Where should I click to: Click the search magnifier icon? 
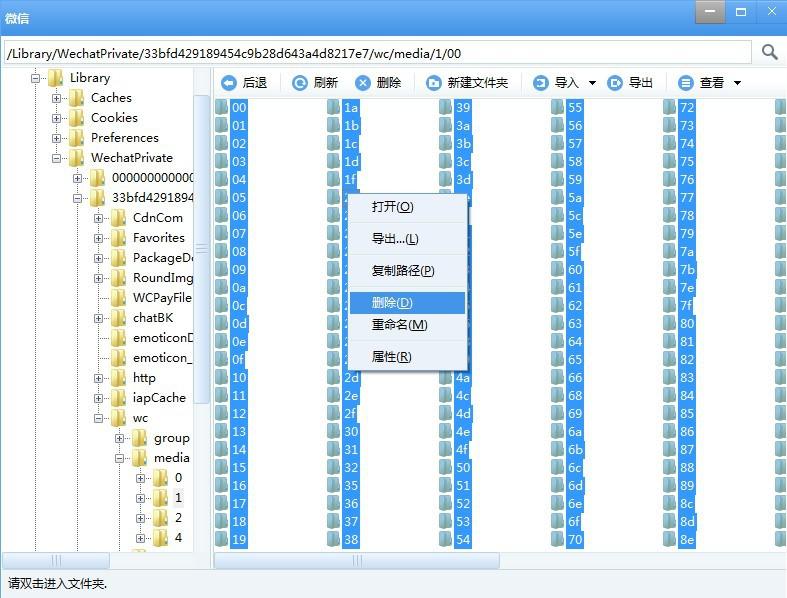pos(769,52)
